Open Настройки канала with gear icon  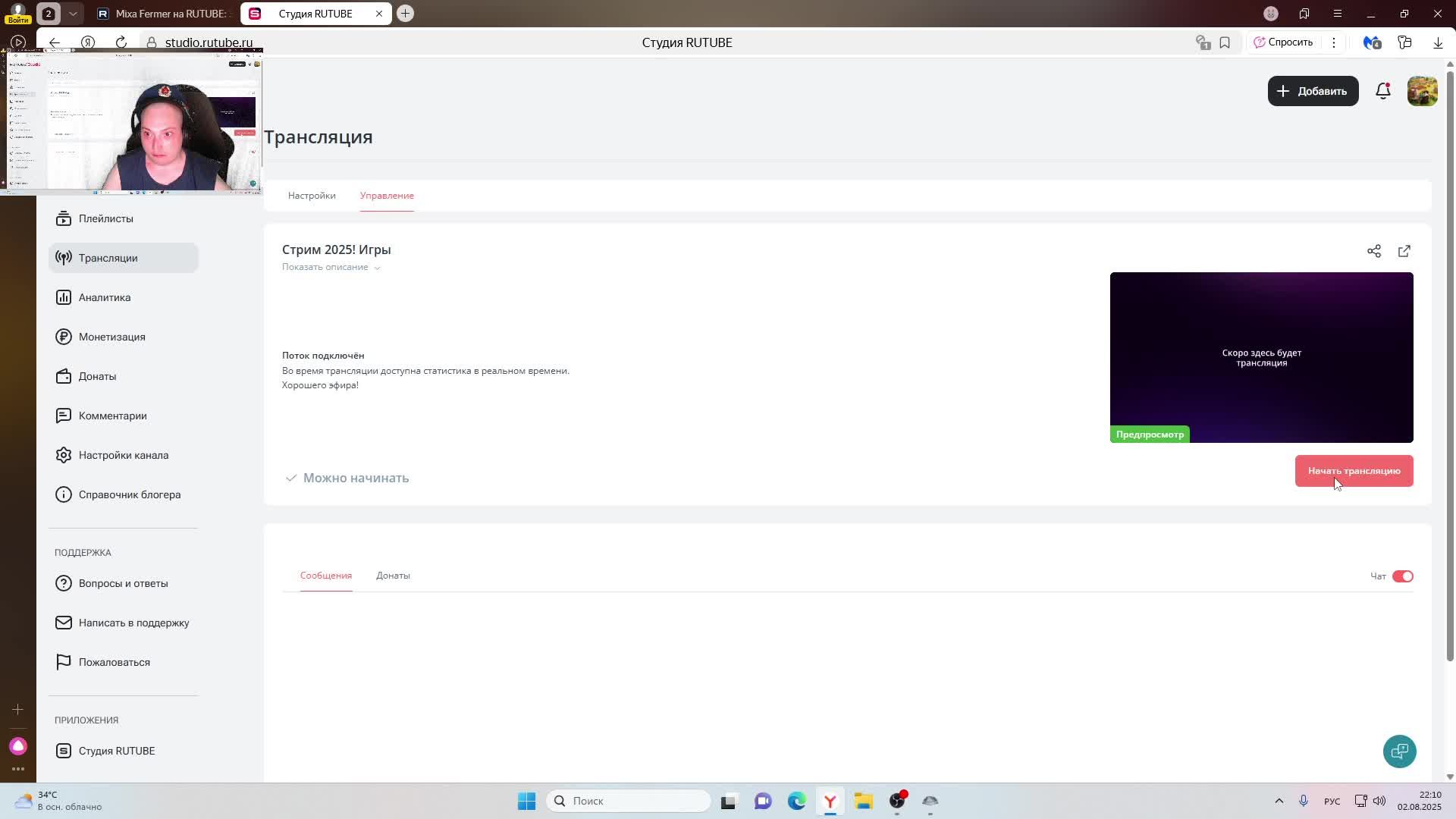pos(123,455)
